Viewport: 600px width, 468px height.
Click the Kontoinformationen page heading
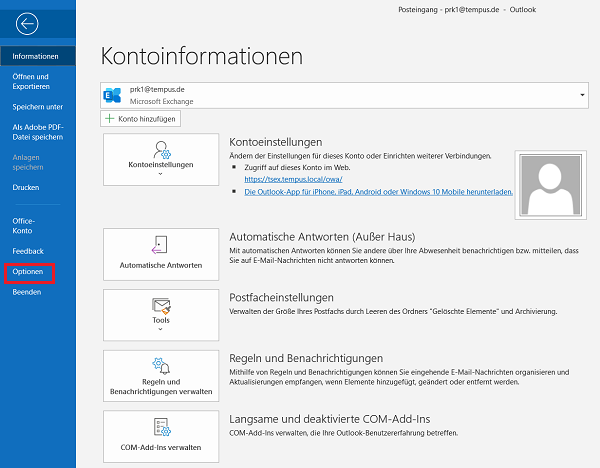202,56
